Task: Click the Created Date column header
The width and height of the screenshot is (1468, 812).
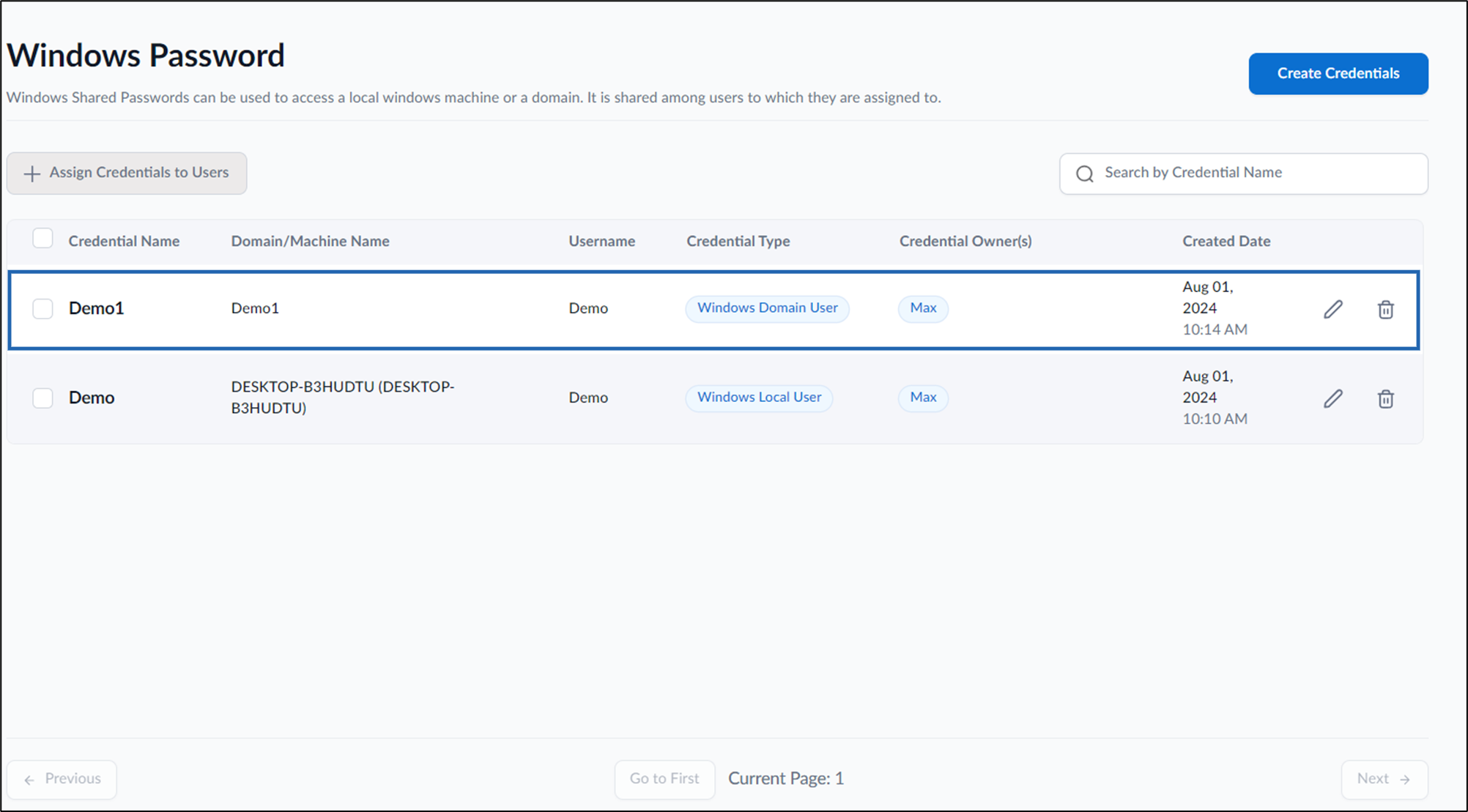Action: click(1226, 241)
